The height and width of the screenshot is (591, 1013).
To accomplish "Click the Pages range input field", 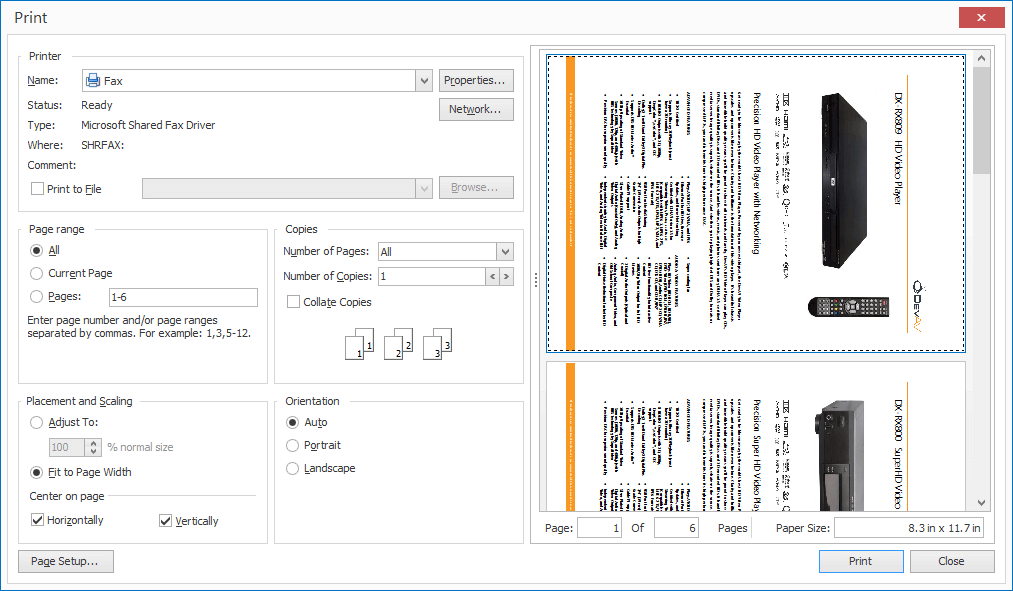I will click(x=182, y=297).
